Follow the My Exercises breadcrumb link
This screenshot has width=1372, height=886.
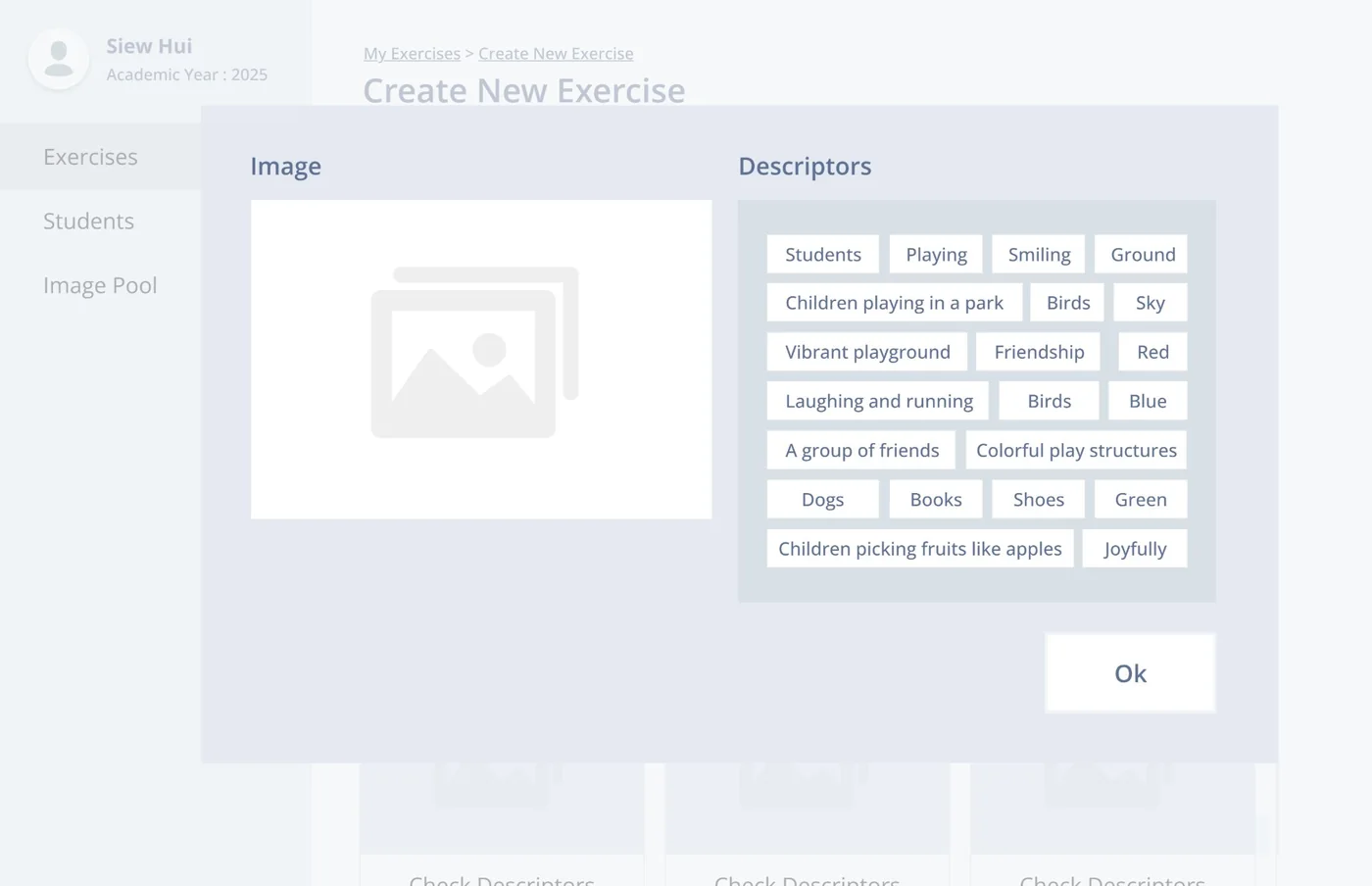[412, 54]
